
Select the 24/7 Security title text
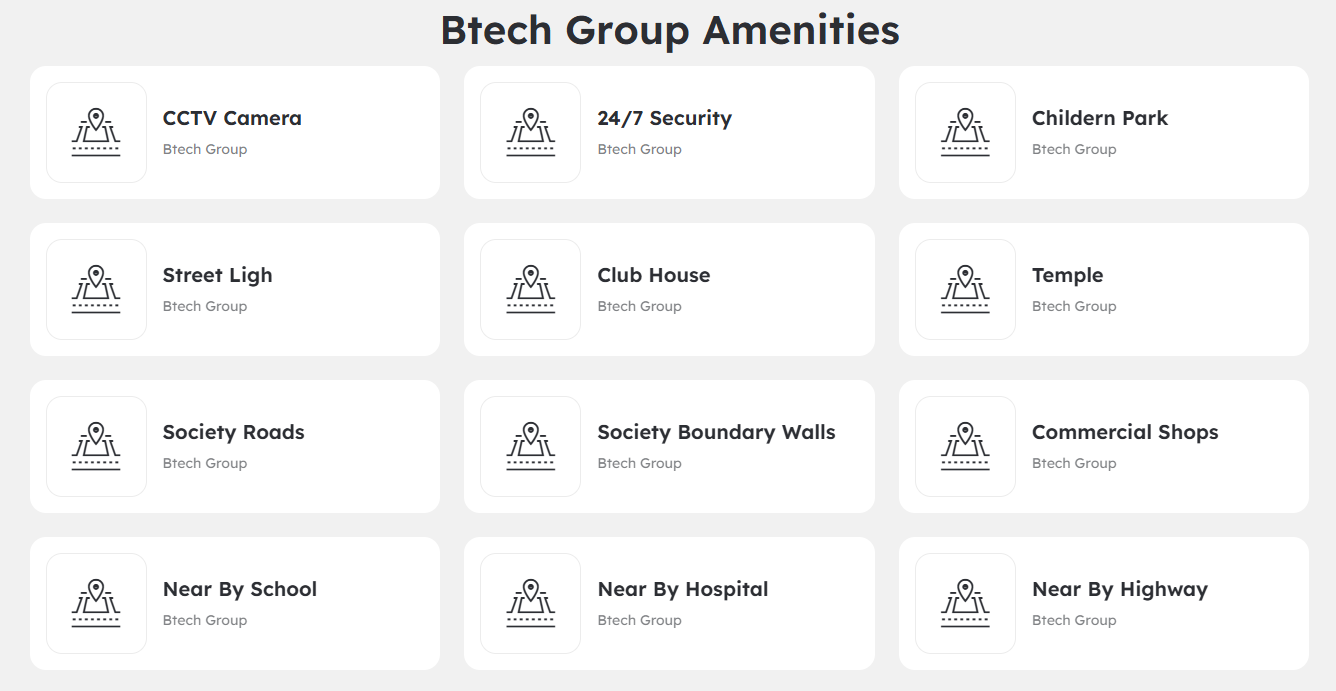(x=664, y=118)
